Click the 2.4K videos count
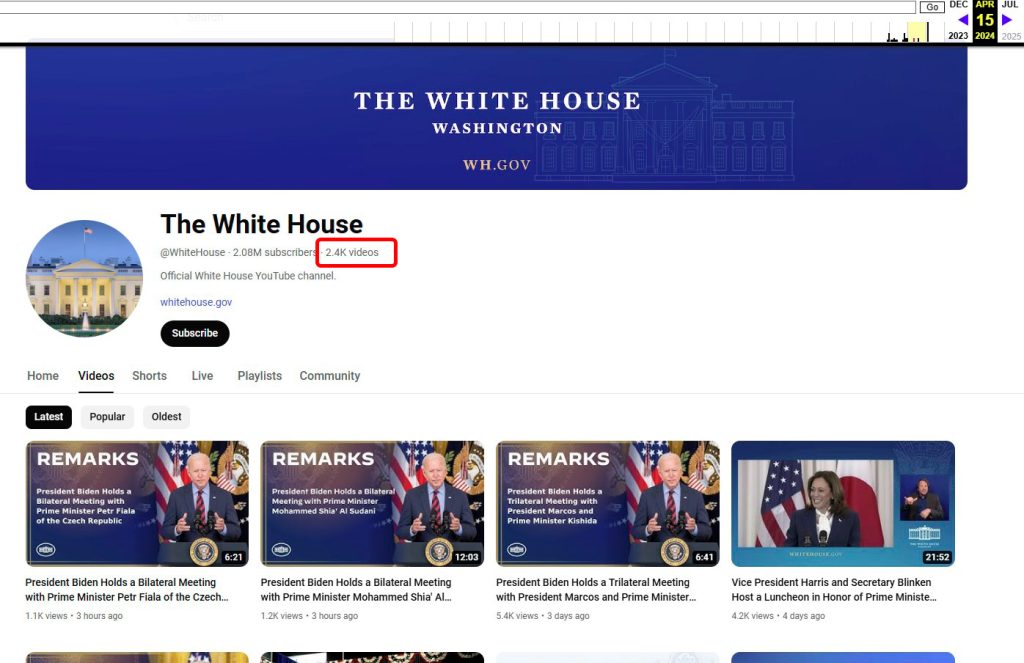This screenshot has height=663, width=1024. (352, 252)
